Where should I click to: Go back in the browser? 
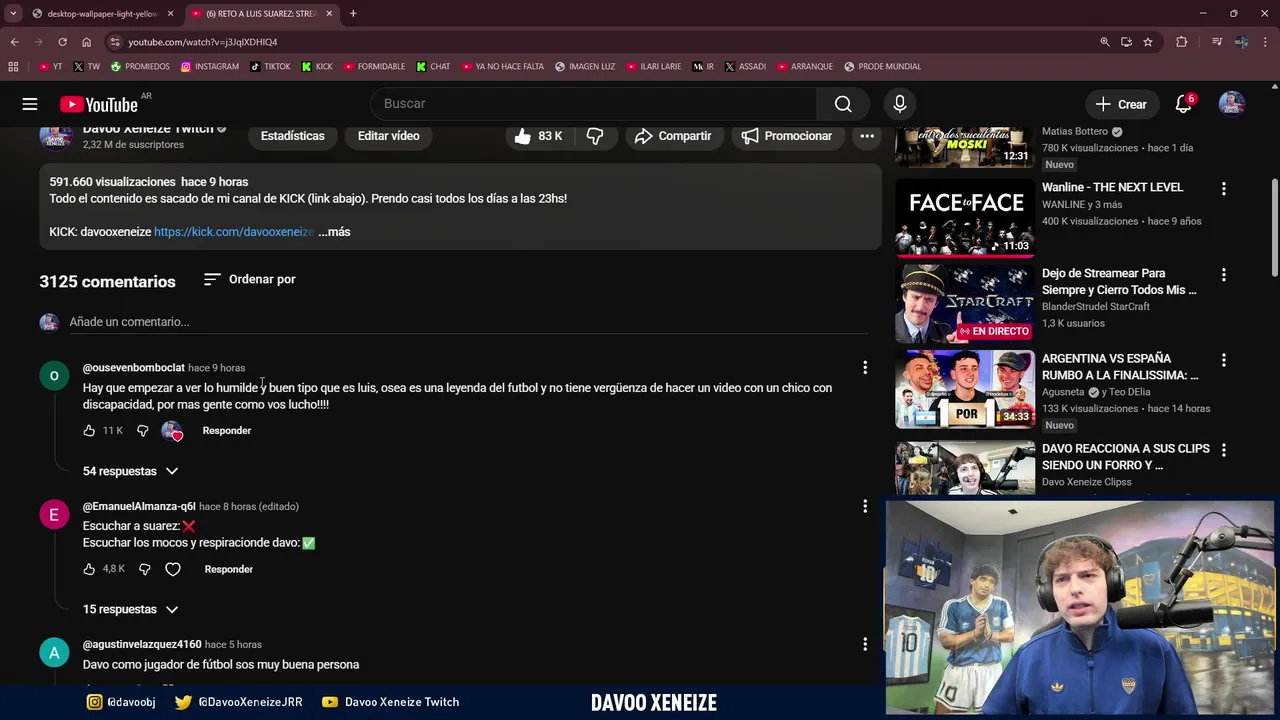[14, 42]
